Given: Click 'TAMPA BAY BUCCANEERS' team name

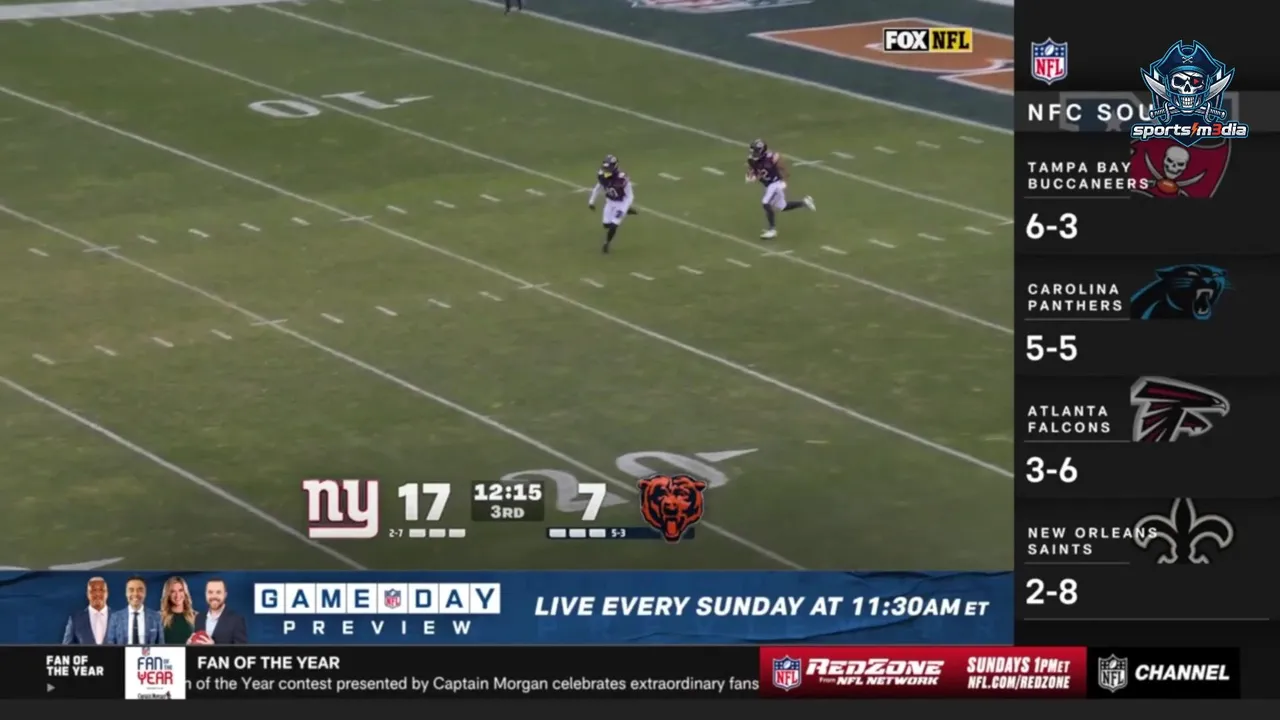Looking at the screenshot, I should pyautogui.click(x=1088, y=175).
